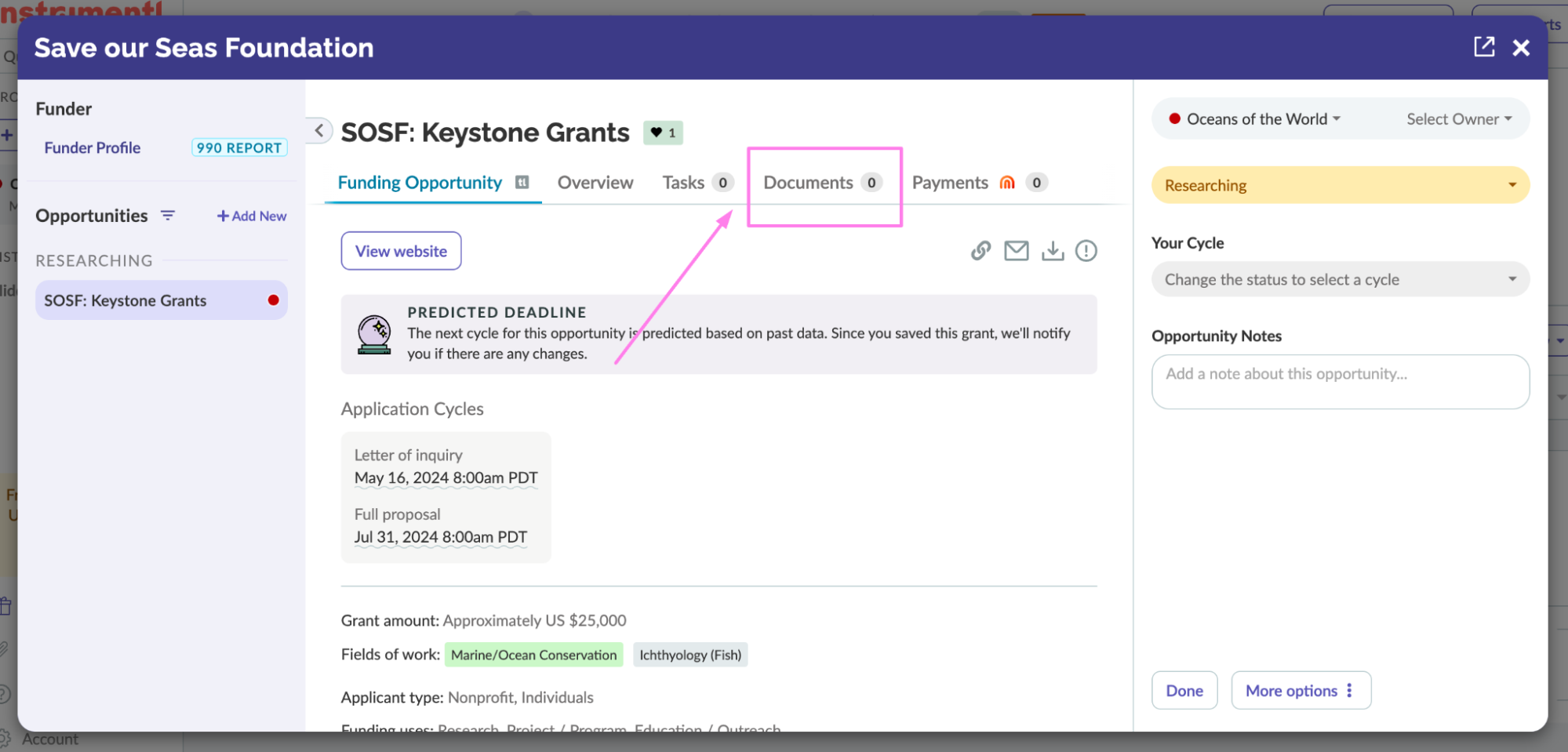The image size is (1568, 752).
Task: Add New opportunity
Action: tap(252, 216)
